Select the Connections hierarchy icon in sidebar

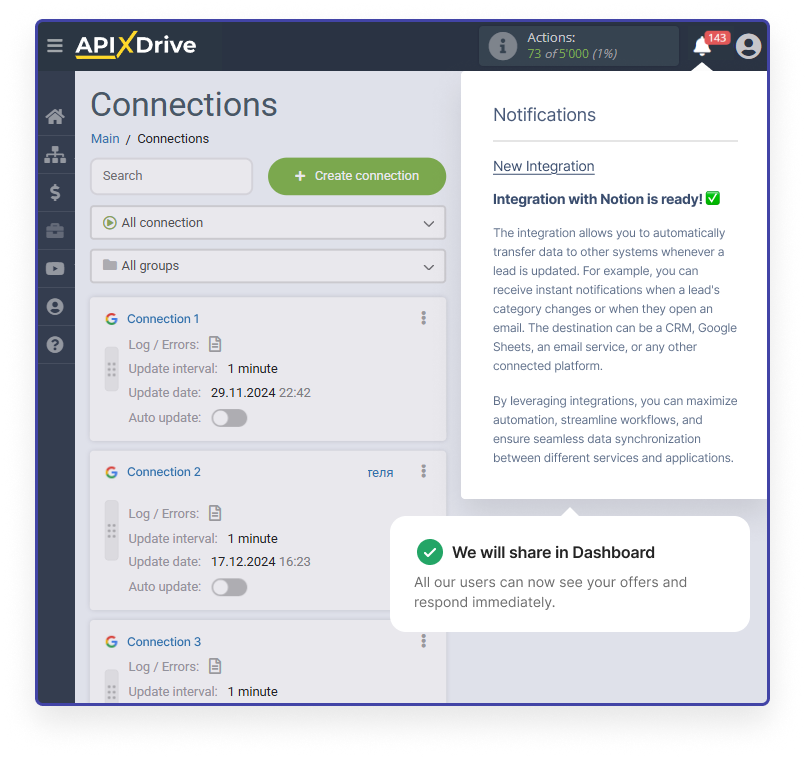(x=56, y=154)
